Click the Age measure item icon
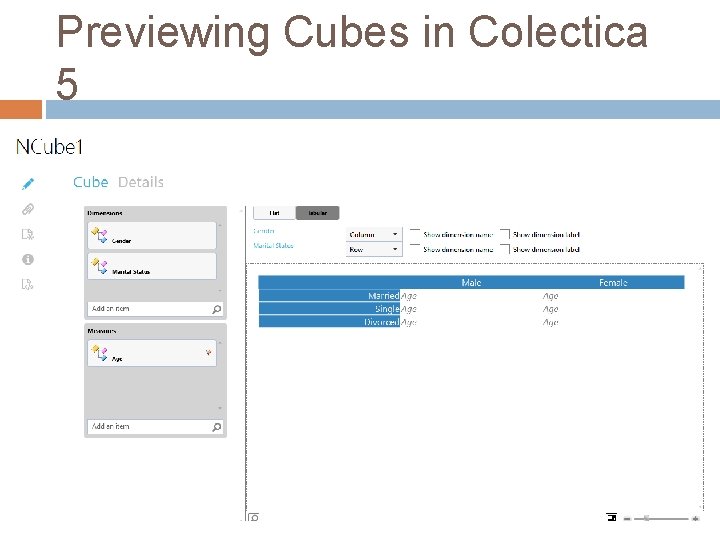The image size is (720, 540). pos(99,353)
